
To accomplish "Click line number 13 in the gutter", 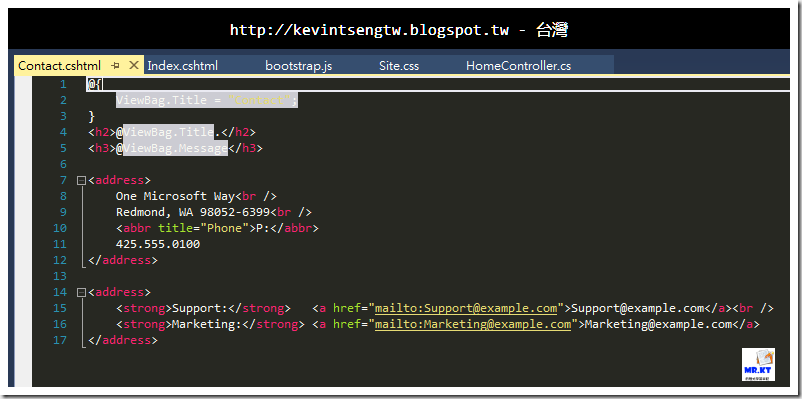I will [x=60, y=276].
